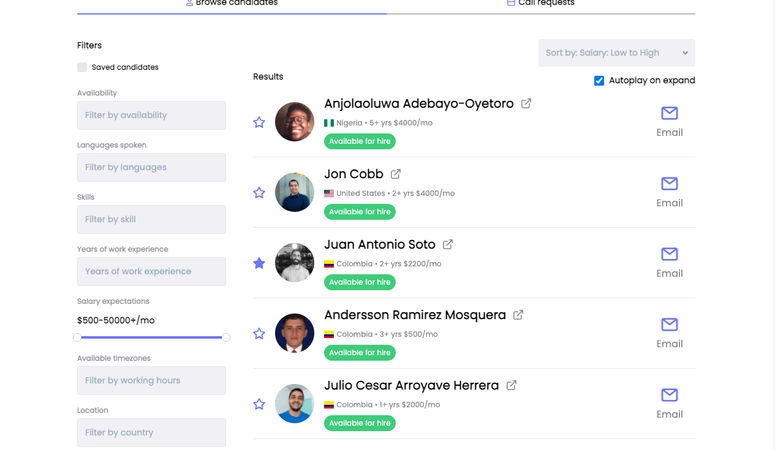Open Filter by skill dropdown

pos(151,219)
